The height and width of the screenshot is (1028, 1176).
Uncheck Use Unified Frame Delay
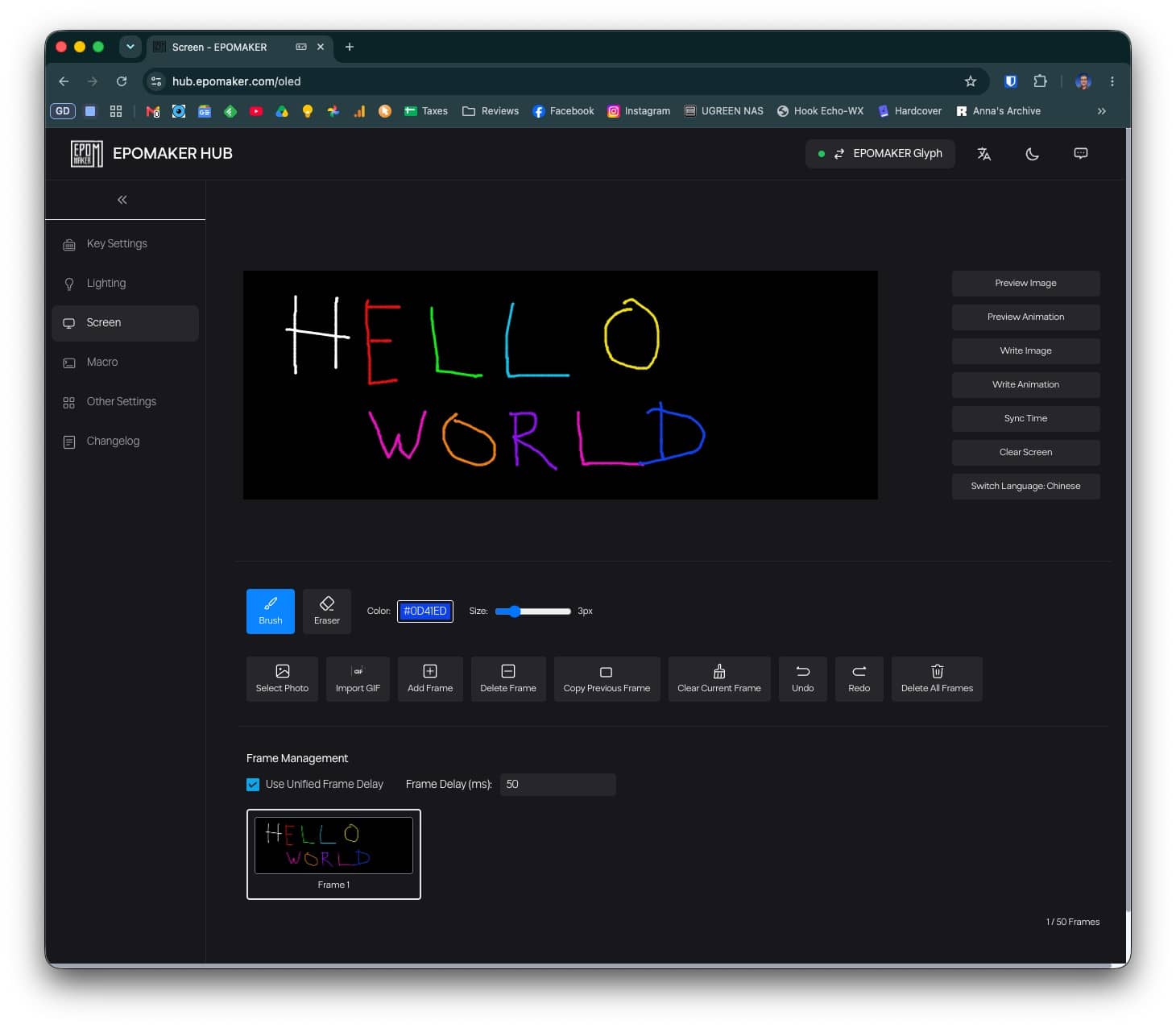click(x=253, y=785)
